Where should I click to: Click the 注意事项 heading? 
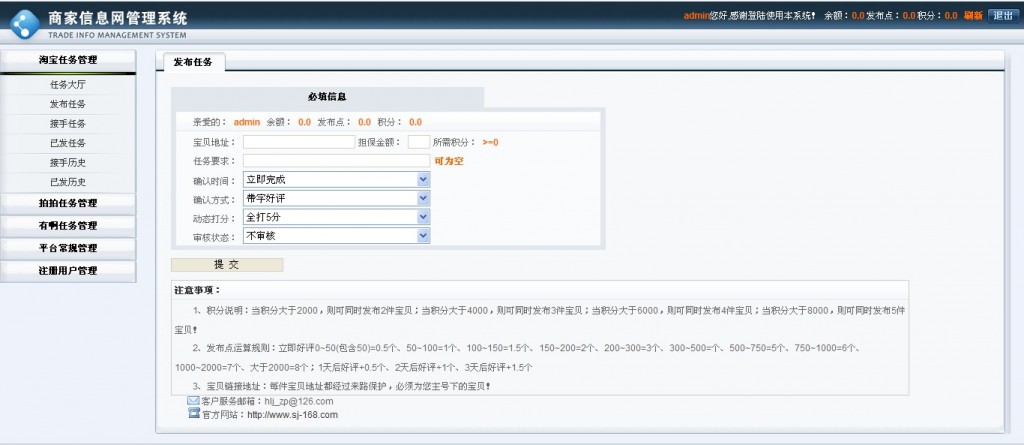click(197, 289)
